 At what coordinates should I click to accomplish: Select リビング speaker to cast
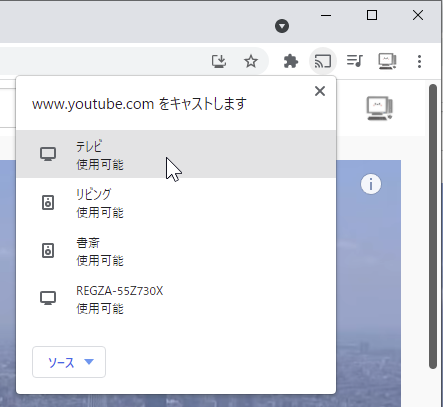[x=176, y=202]
